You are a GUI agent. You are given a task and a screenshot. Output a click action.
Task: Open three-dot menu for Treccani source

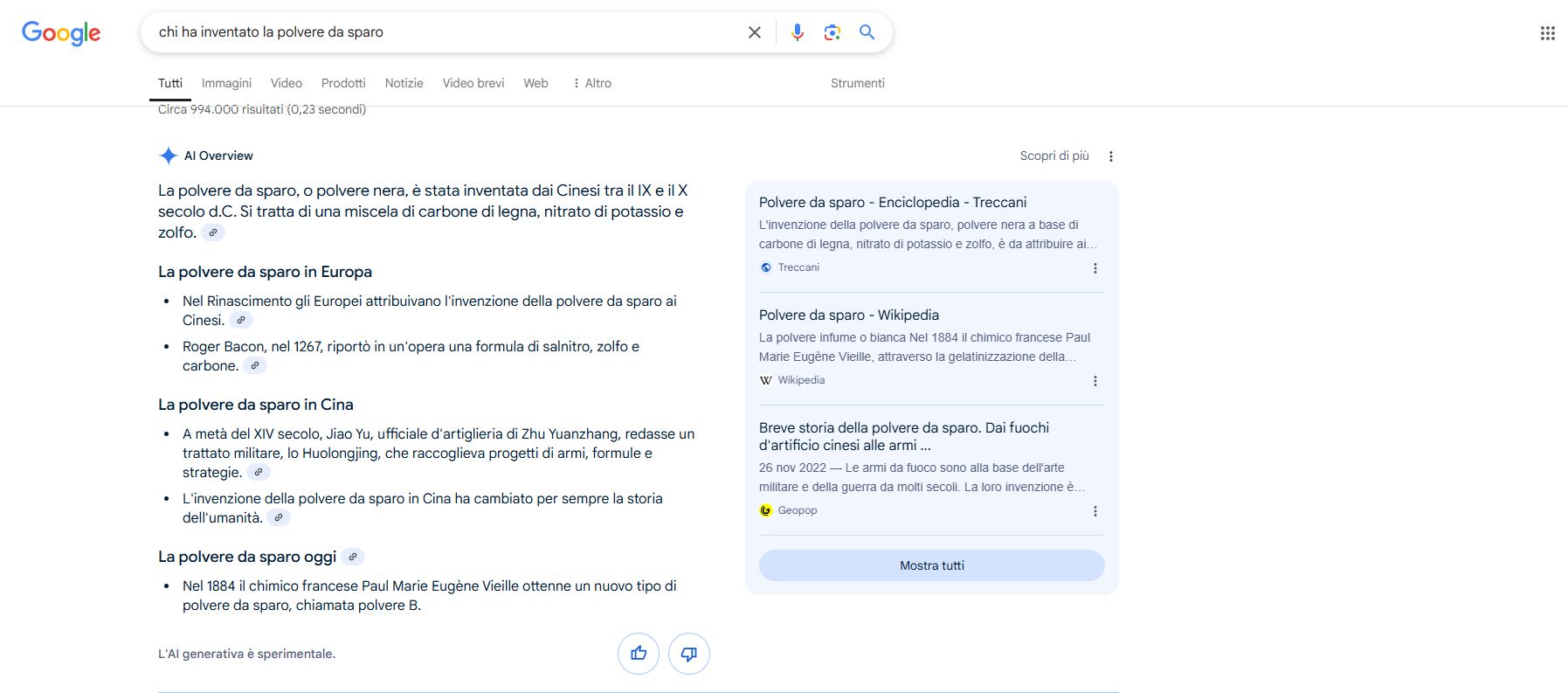point(1095,268)
